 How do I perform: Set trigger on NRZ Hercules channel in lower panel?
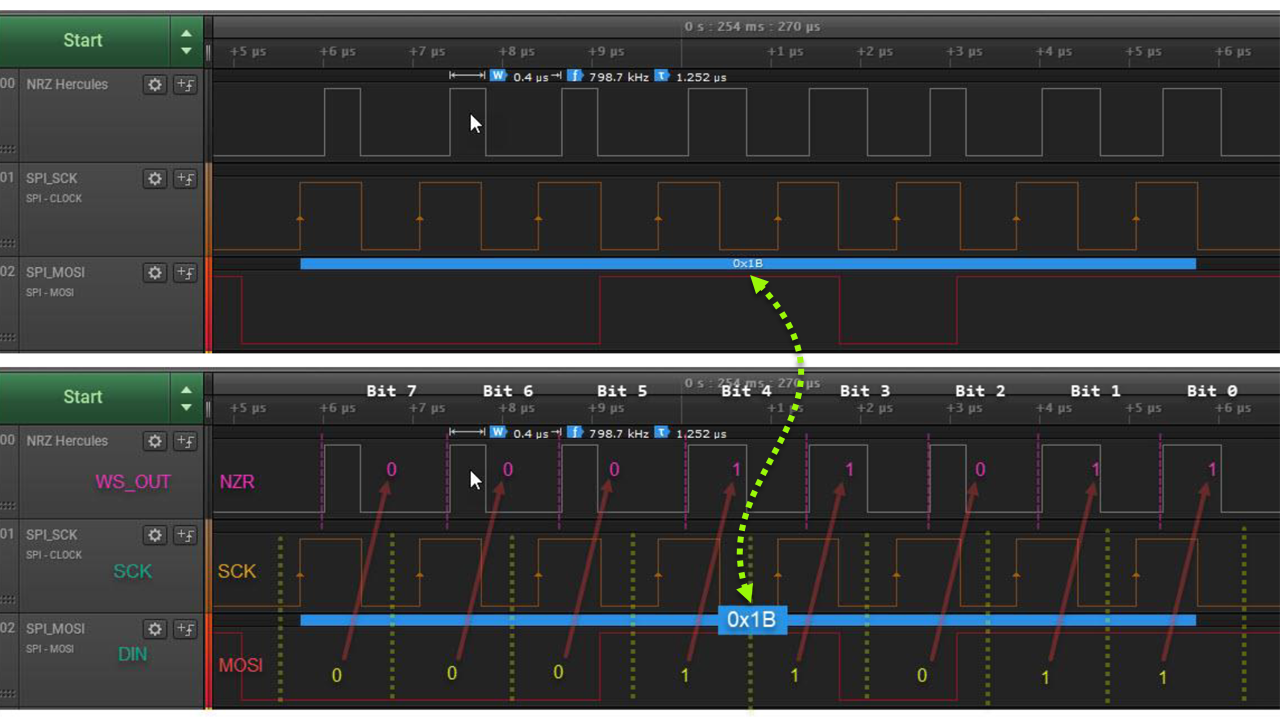tap(185, 441)
